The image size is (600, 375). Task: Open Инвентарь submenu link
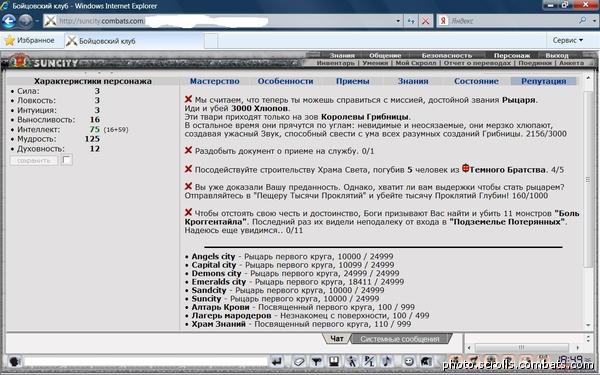[336, 63]
